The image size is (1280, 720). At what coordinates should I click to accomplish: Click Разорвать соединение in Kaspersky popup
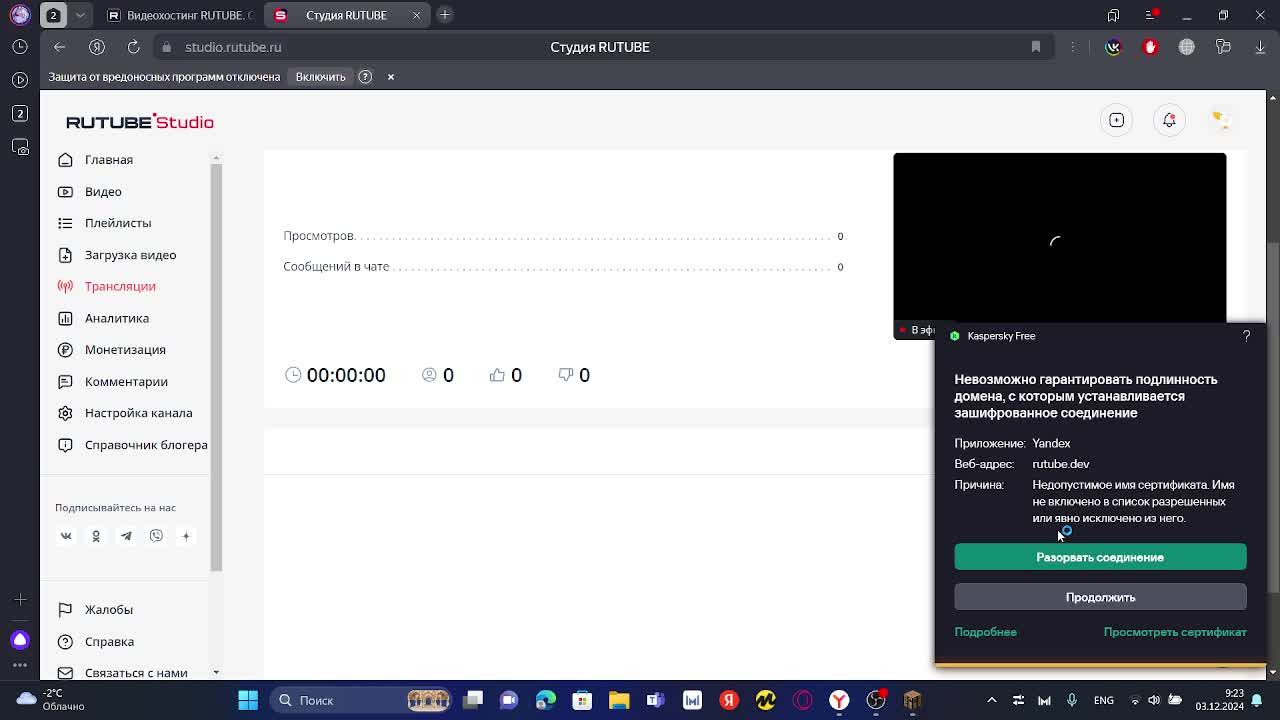(x=1100, y=557)
